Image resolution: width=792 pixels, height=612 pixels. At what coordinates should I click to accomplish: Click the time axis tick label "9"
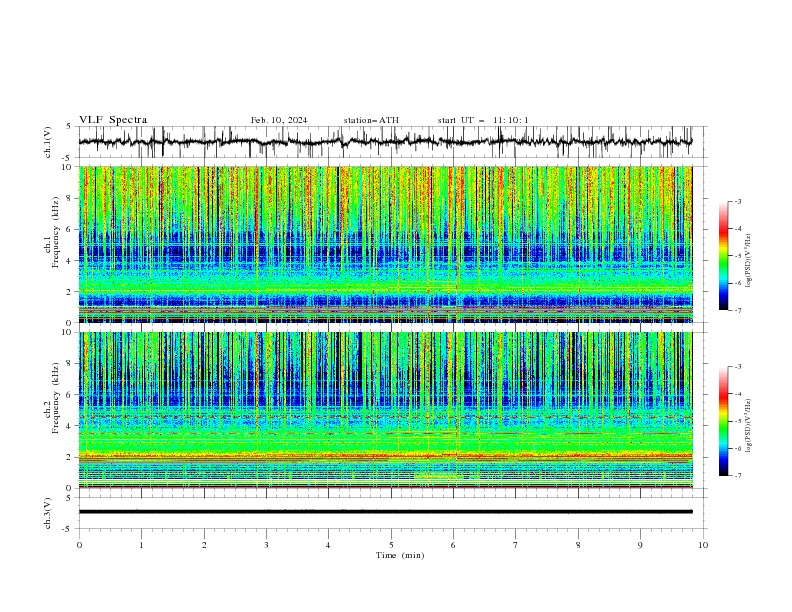pos(640,545)
